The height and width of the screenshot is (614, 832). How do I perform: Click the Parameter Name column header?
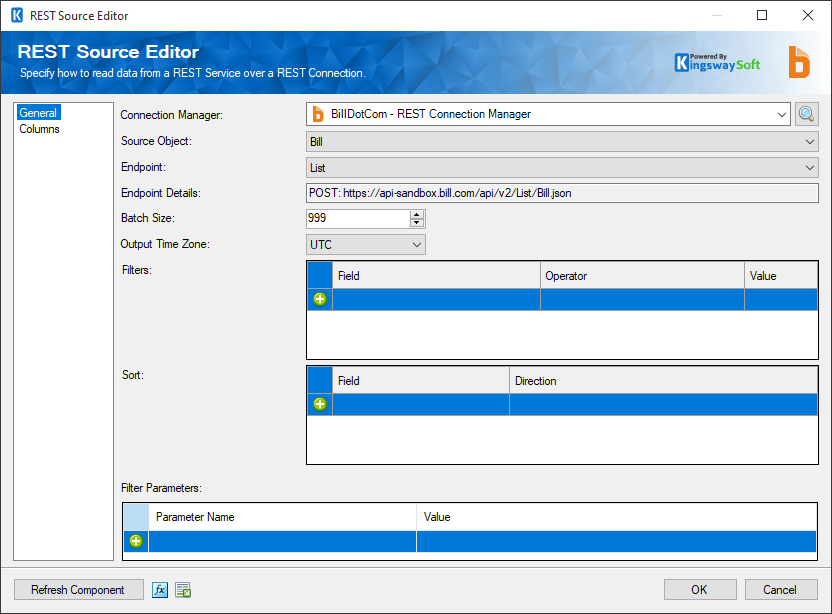[x=282, y=517]
